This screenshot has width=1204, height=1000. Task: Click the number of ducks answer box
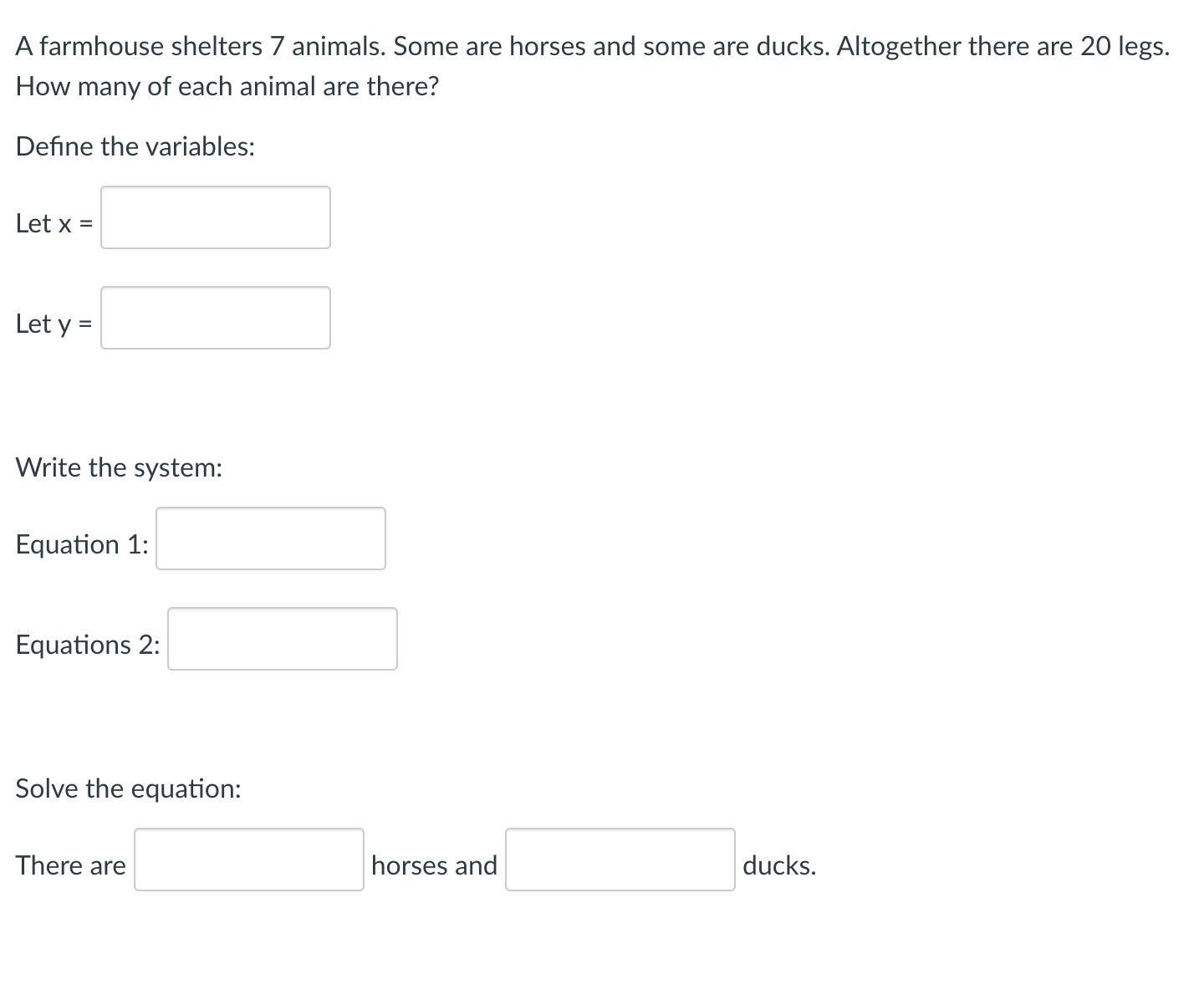(620, 860)
